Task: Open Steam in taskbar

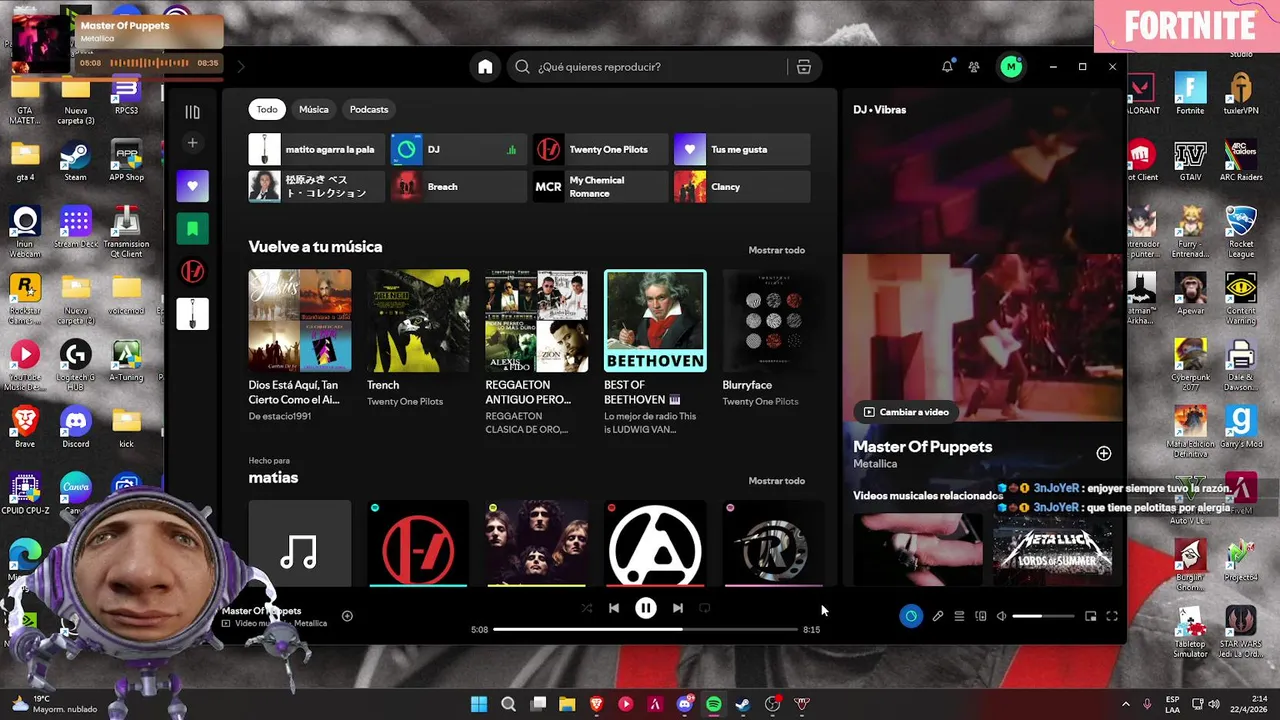Action: pyautogui.click(x=743, y=704)
